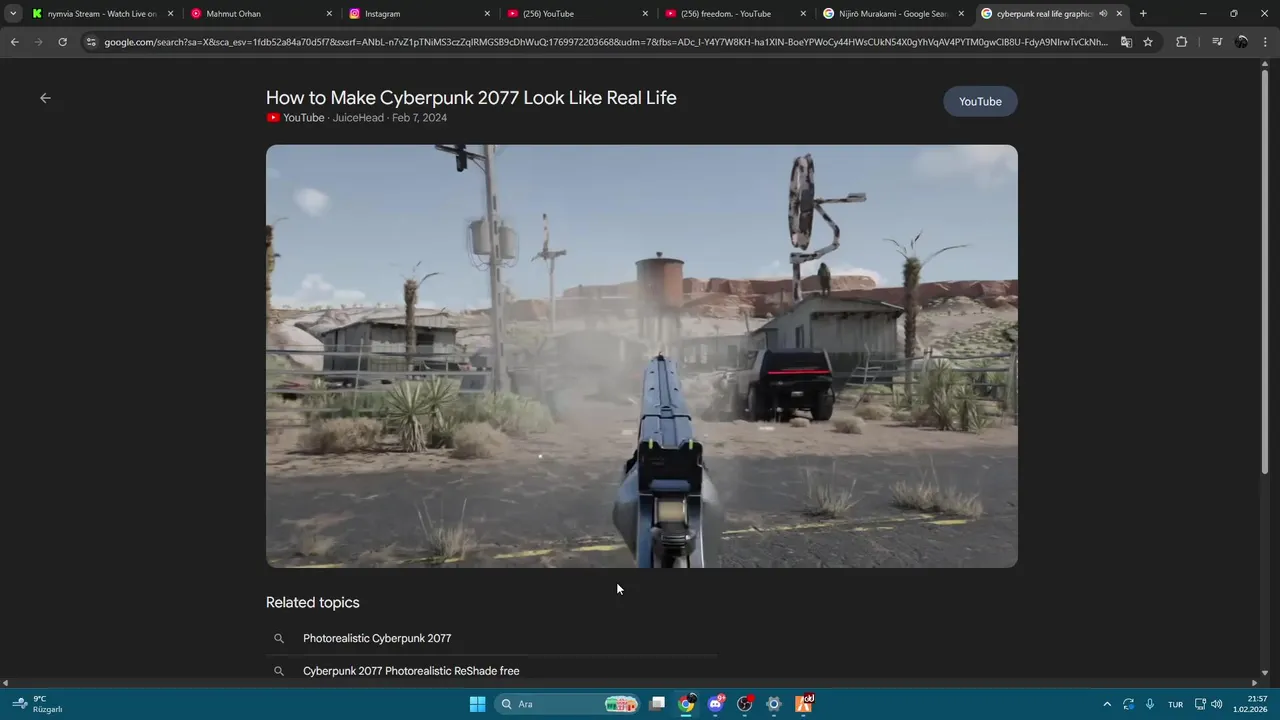Open the tab search dropdown arrow
Image resolution: width=1280 pixels, height=720 pixels.
pos(13,14)
